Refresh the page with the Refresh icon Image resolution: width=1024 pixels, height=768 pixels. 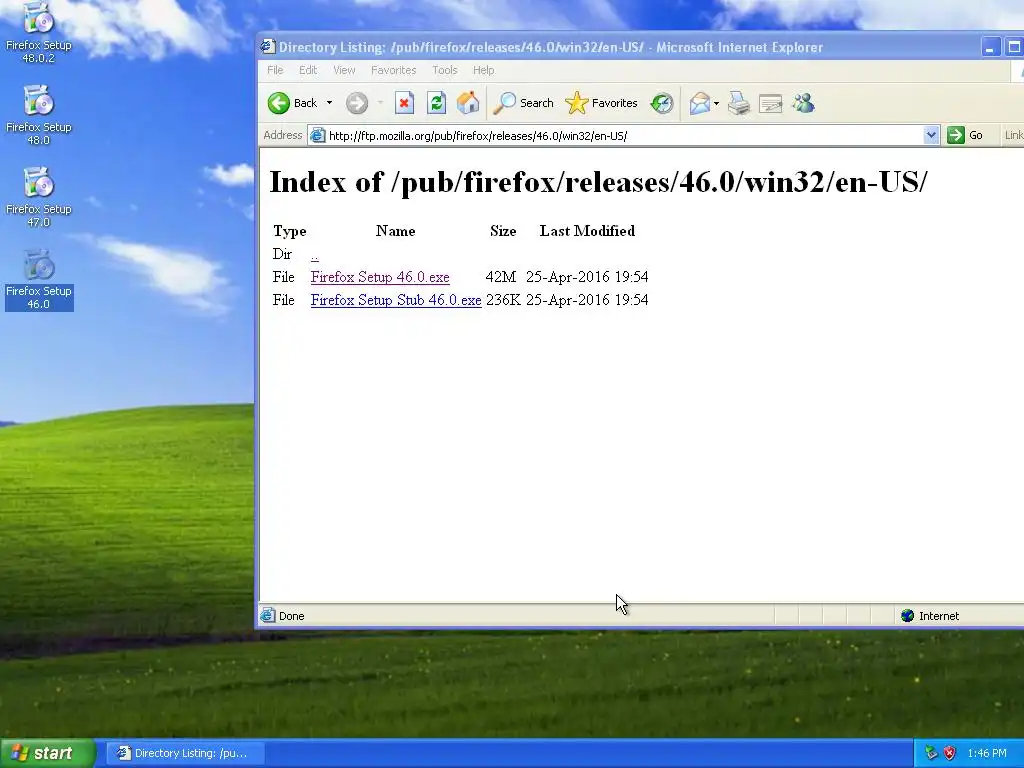[x=436, y=103]
